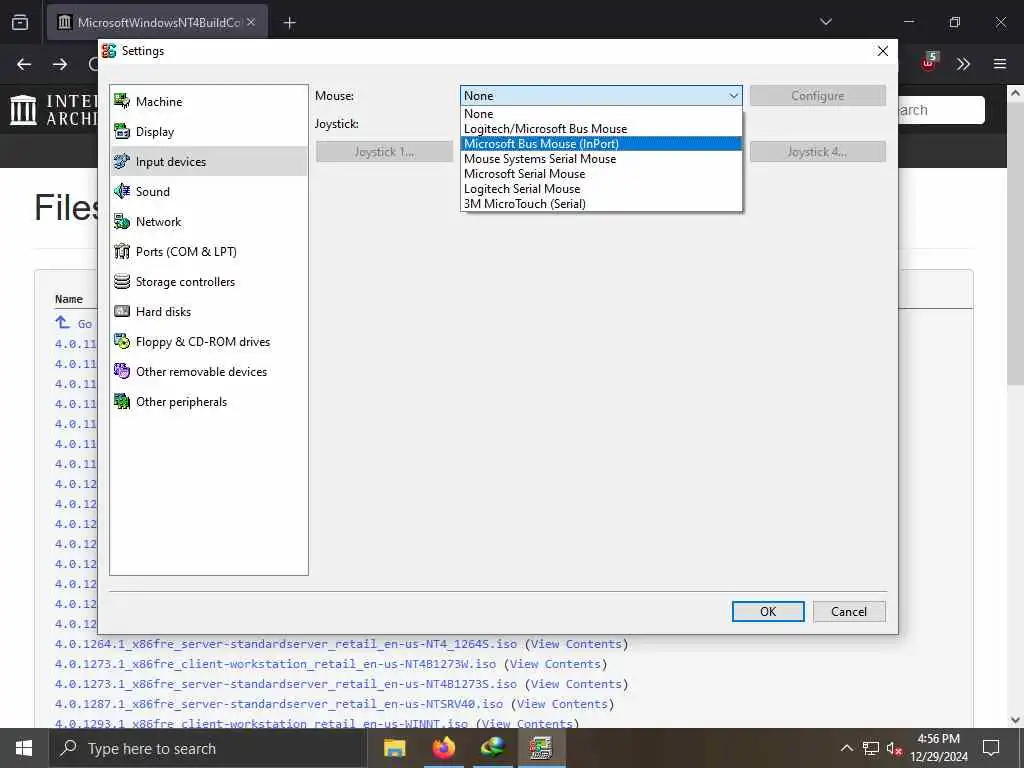Image resolution: width=1024 pixels, height=768 pixels.
Task: View Contents of NT4_1264S.iso
Action: (x=576, y=644)
